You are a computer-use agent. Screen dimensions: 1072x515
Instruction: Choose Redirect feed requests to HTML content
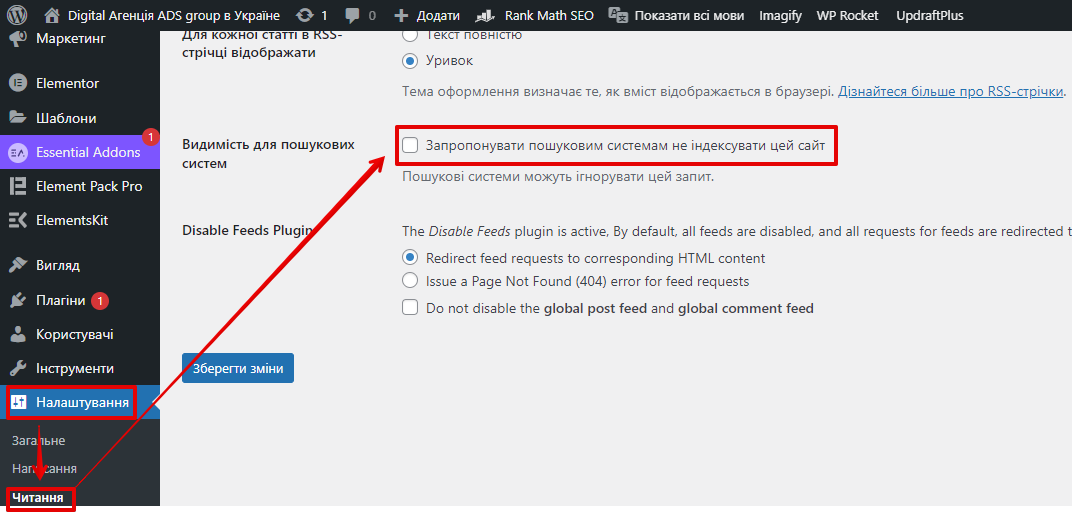tap(410, 258)
